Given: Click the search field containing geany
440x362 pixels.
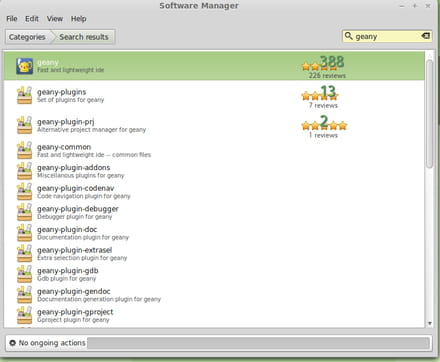Looking at the screenshot, I should point(387,36).
